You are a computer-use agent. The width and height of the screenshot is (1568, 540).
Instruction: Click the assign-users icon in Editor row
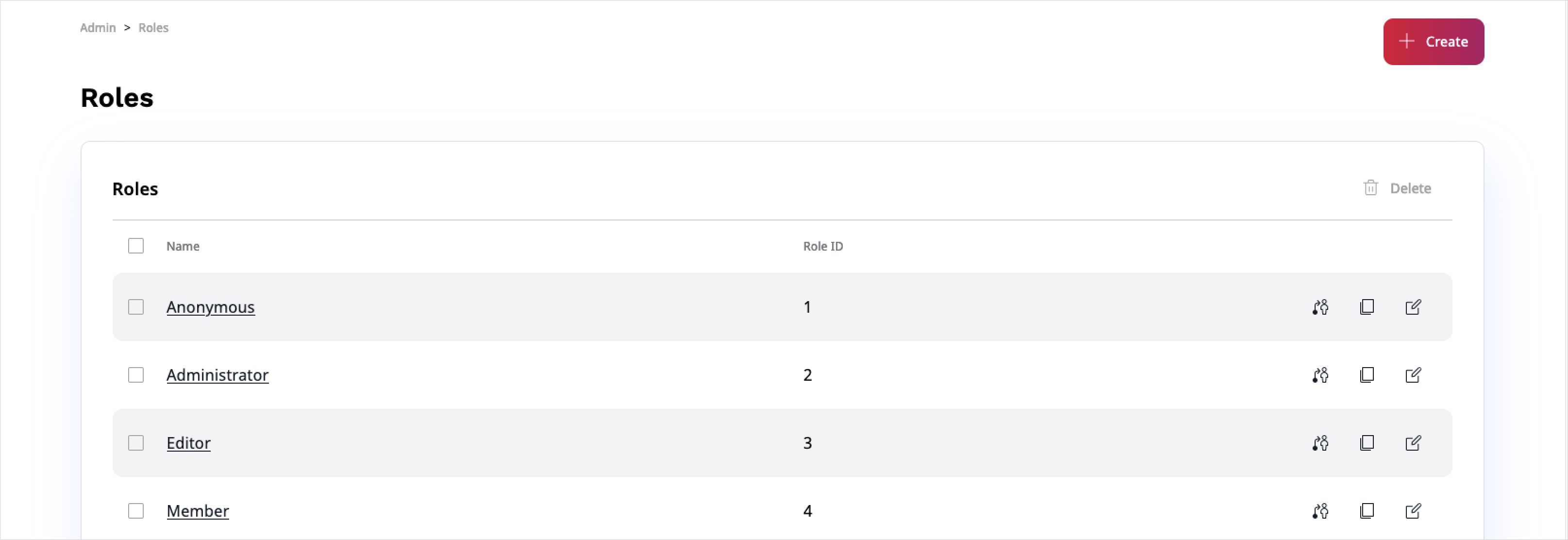(x=1320, y=443)
